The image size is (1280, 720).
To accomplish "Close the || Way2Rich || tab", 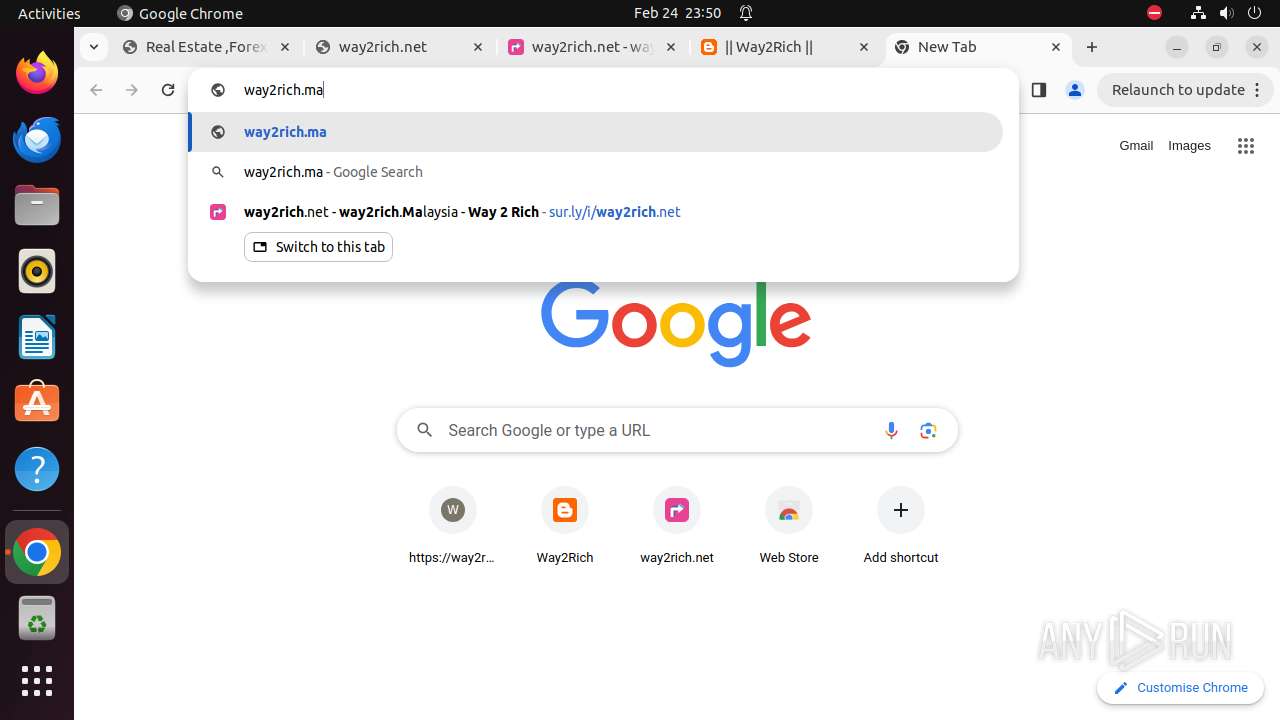I will coord(863,47).
